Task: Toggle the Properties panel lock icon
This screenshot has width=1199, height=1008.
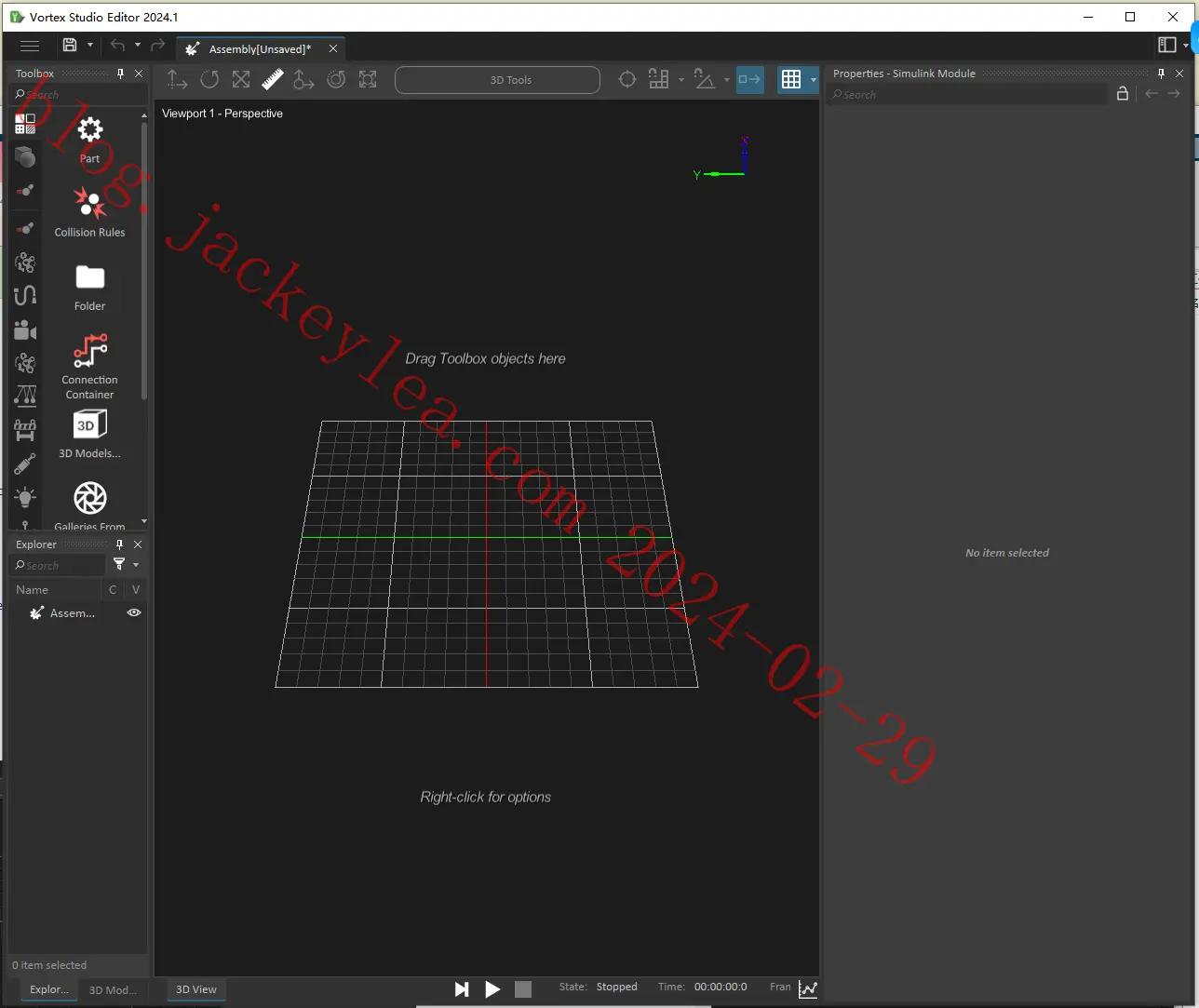Action: [x=1123, y=93]
